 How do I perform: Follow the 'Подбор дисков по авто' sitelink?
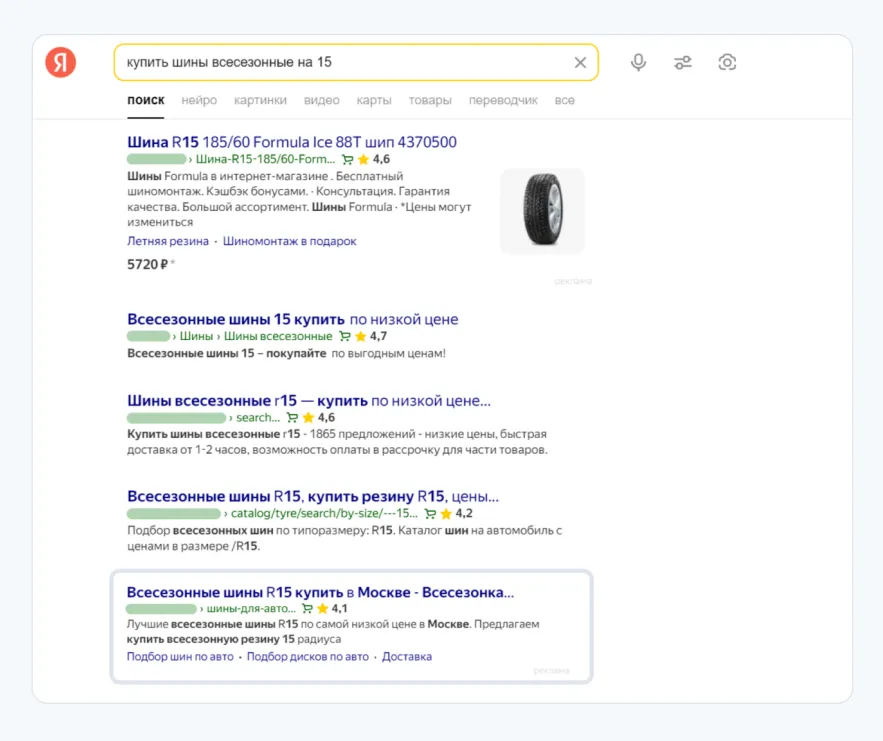[x=308, y=657]
